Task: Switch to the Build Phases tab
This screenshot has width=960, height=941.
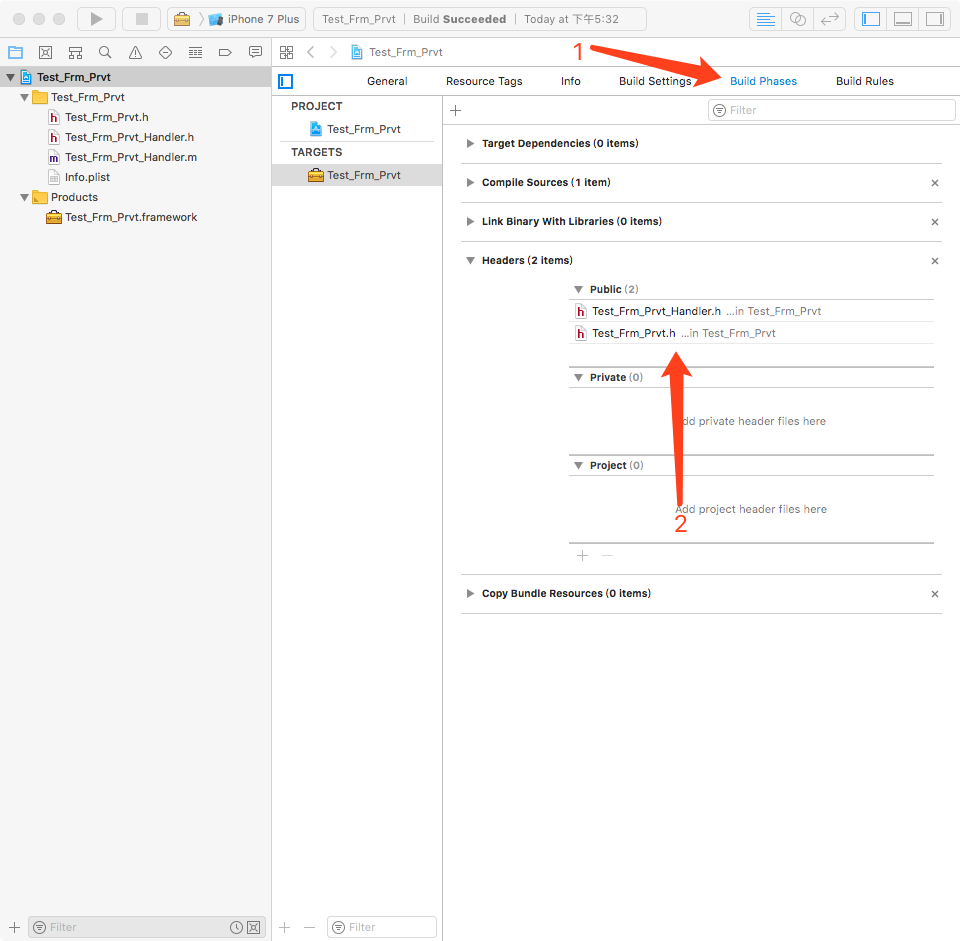Action: pos(763,81)
